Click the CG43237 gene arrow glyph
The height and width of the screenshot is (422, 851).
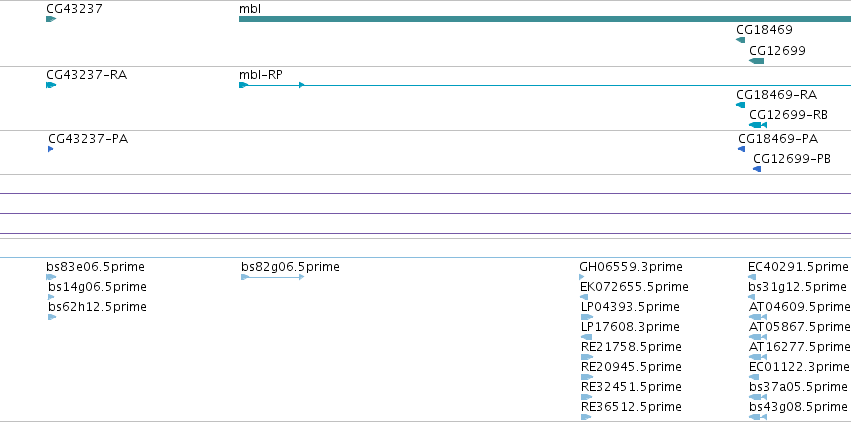(51, 19)
